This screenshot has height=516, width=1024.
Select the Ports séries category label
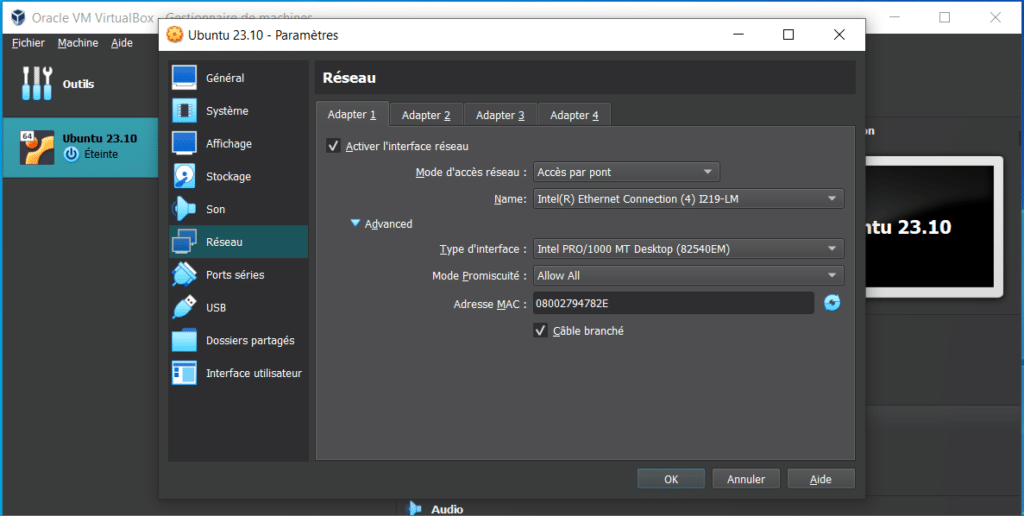click(x=235, y=275)
